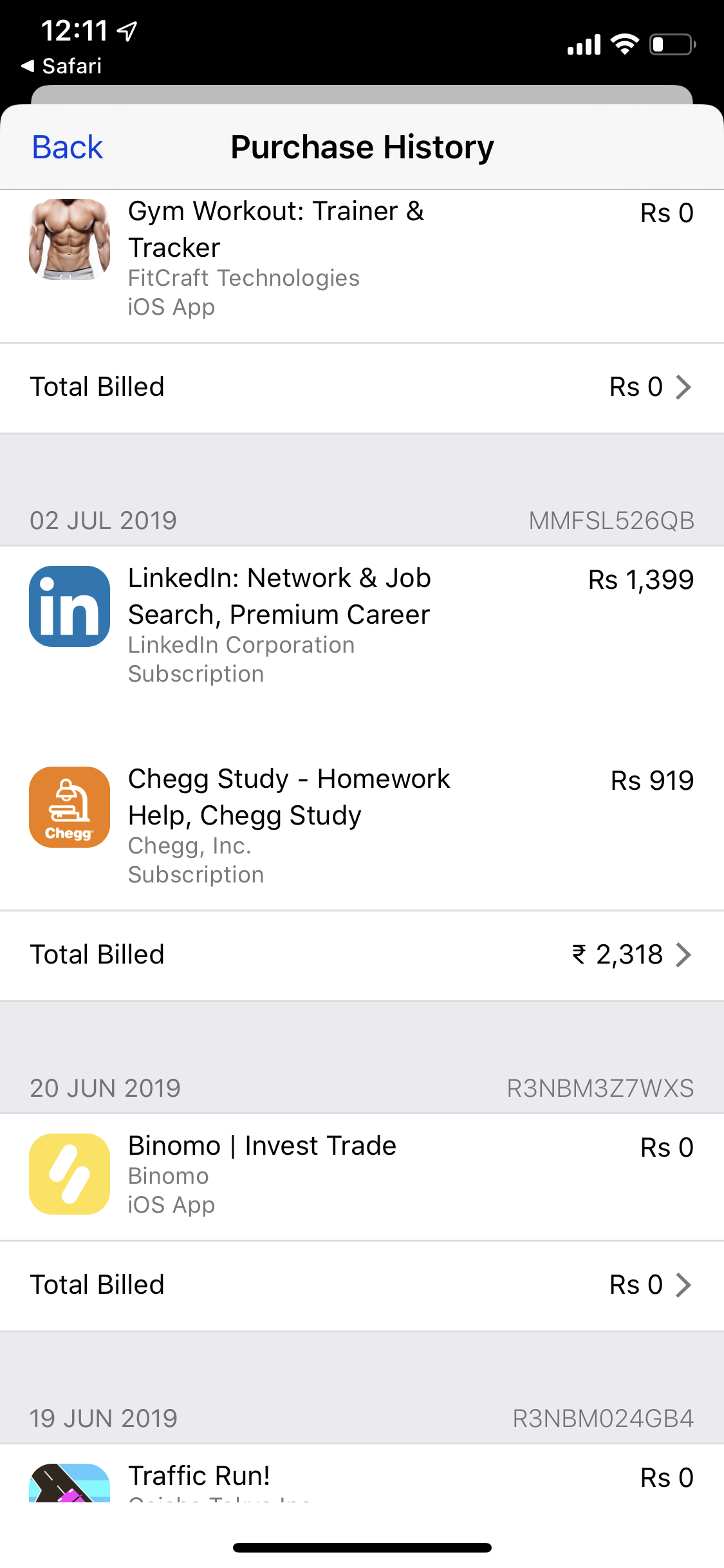Open the Traffic Run! app icon

pos(70,1483)
